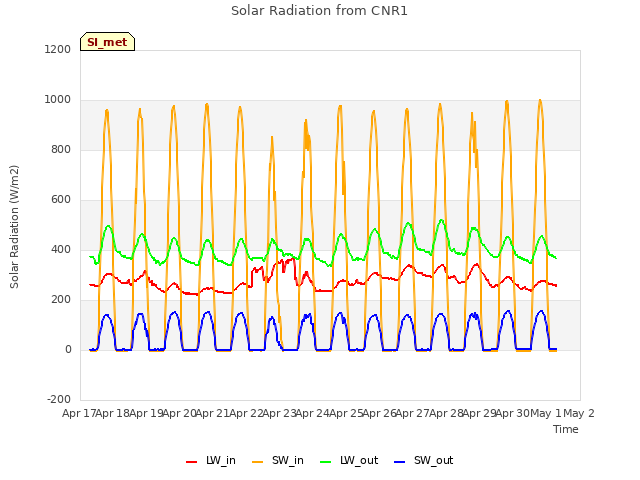Click the 600 y-axis tick label

click(61, 200)
